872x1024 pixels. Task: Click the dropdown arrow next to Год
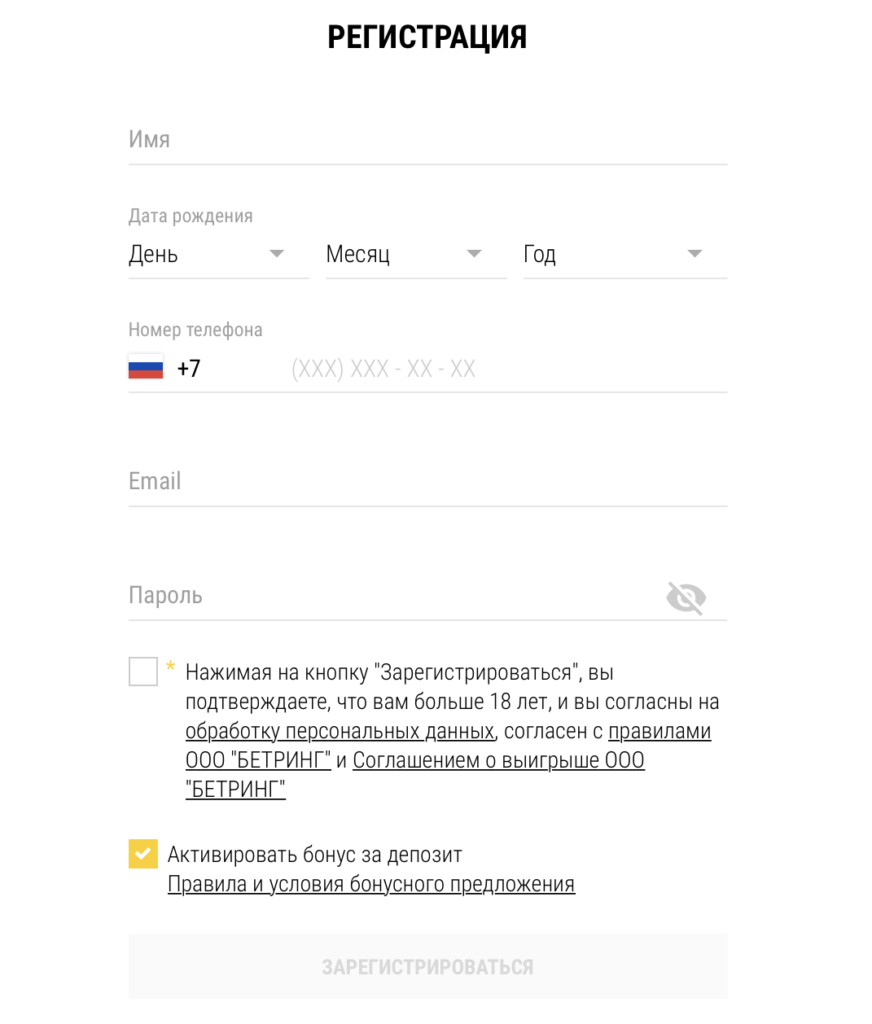pos(695,254)
